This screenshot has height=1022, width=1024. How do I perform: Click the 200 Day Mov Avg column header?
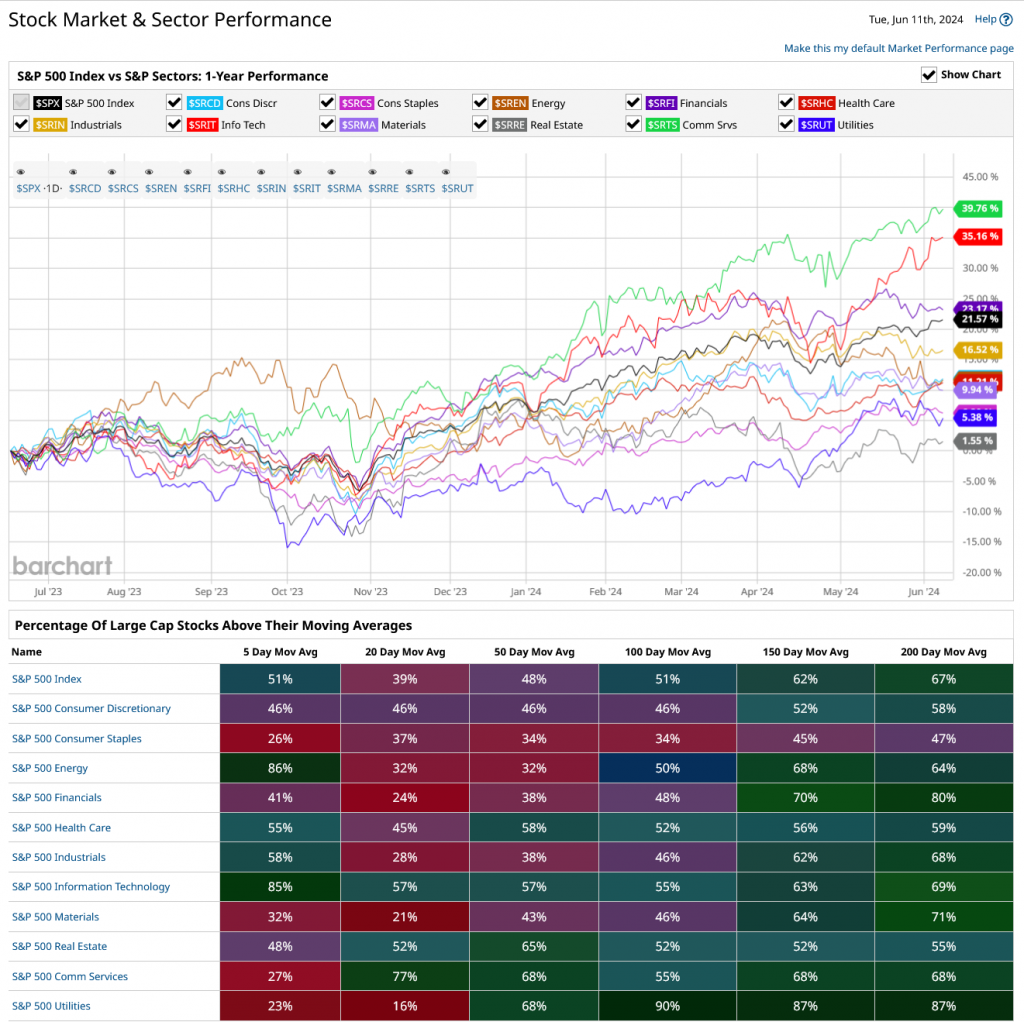coord(944,652)
